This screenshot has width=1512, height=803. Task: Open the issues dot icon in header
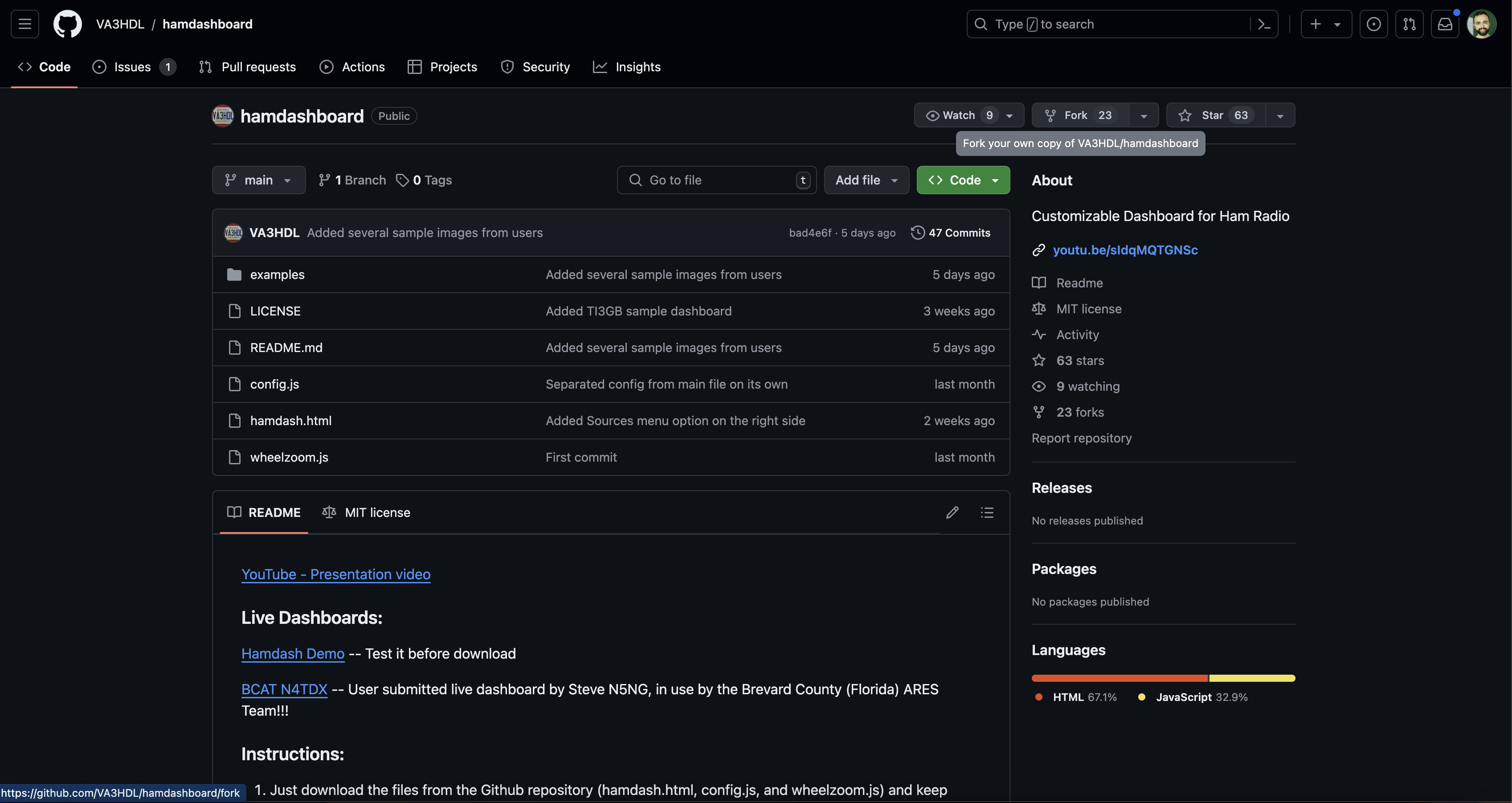[1374, 24]
